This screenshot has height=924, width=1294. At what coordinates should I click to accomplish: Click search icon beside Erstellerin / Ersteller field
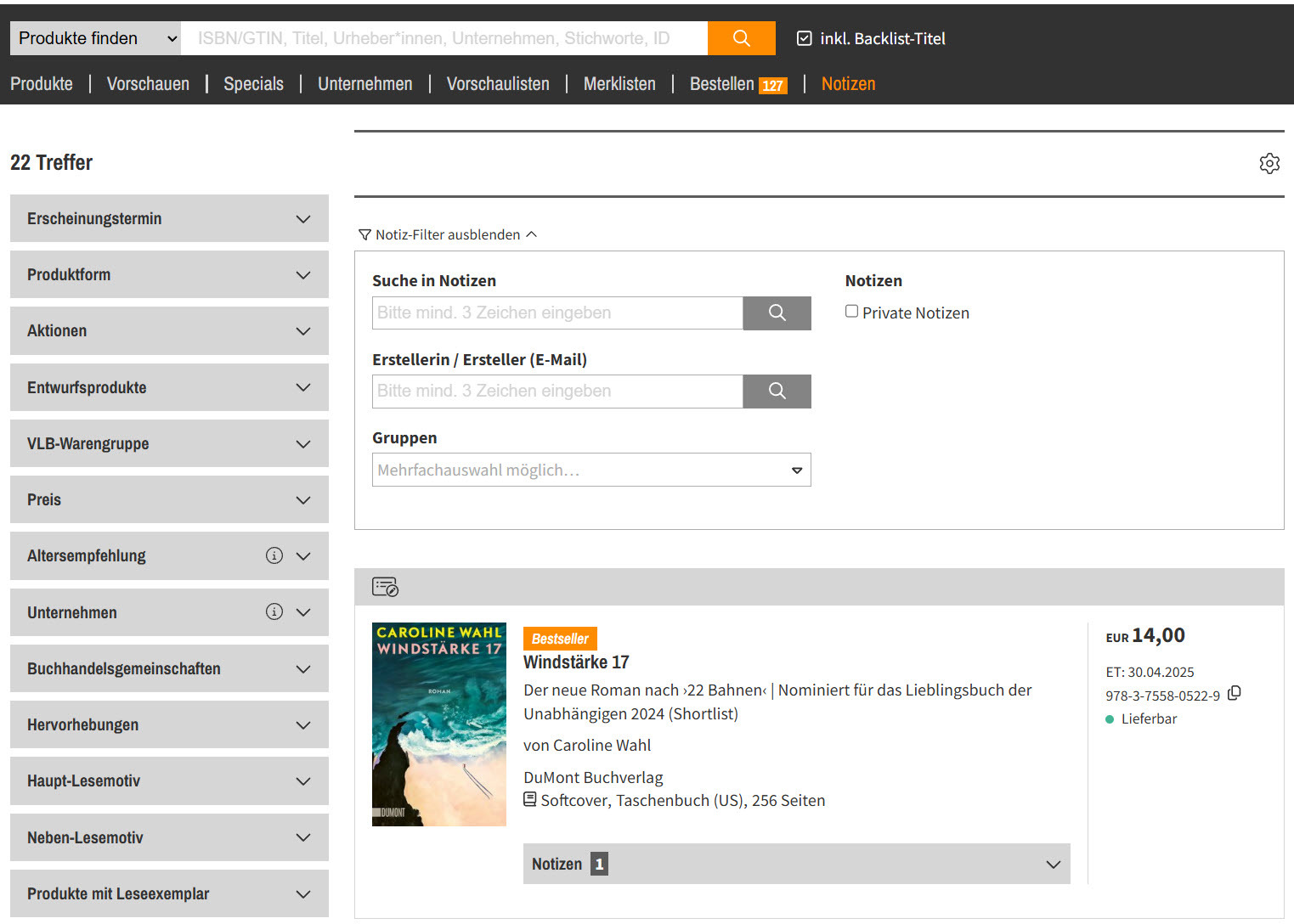point(777,391)
